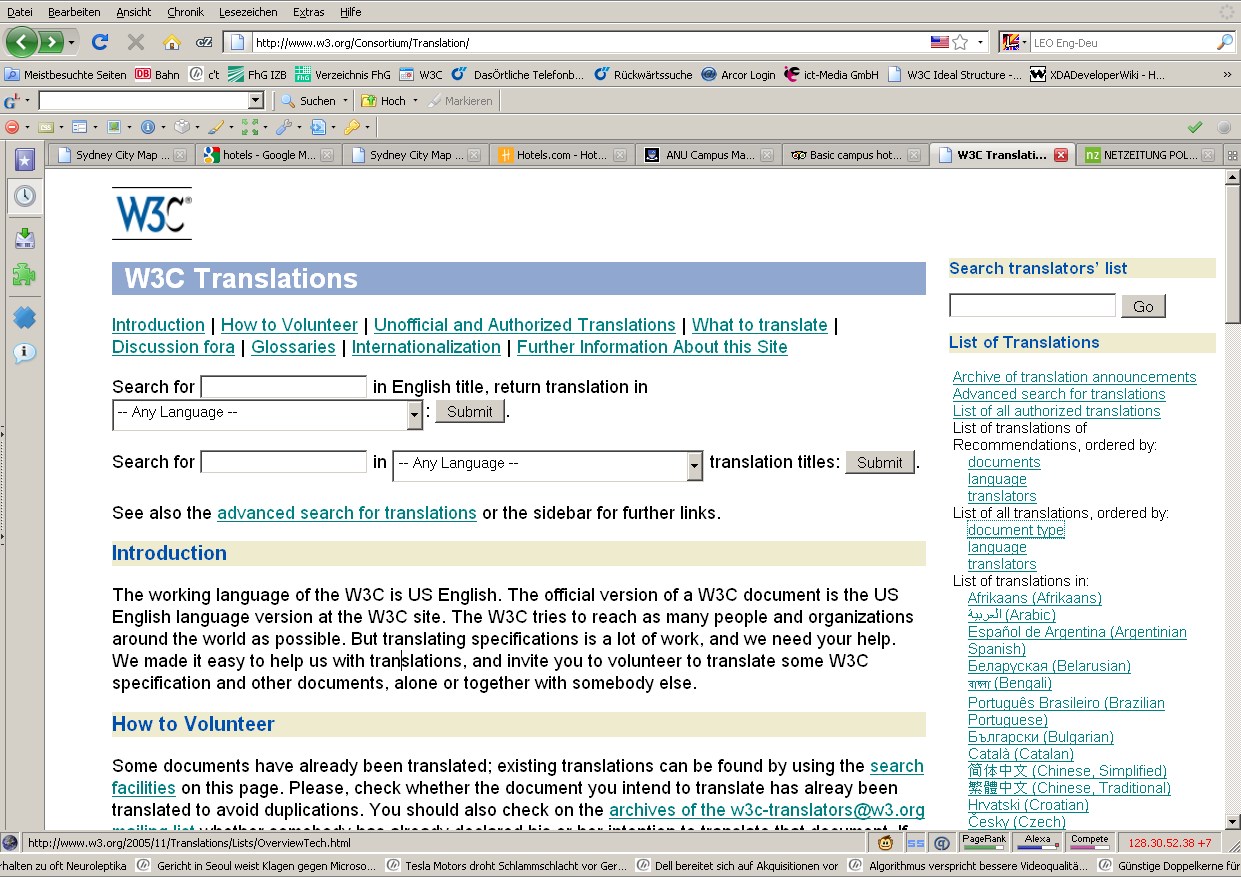Open the downloads sidebar icon
This screenshot has width=1241, height=877.
(x=24, y=238)
